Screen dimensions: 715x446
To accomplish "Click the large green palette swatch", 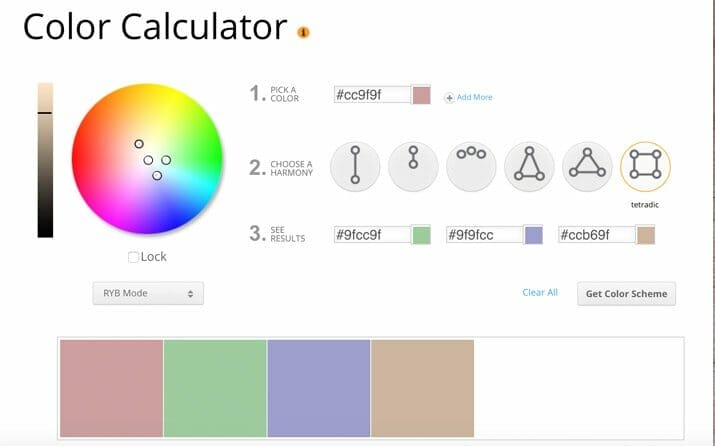I will (x=215, y=388).
